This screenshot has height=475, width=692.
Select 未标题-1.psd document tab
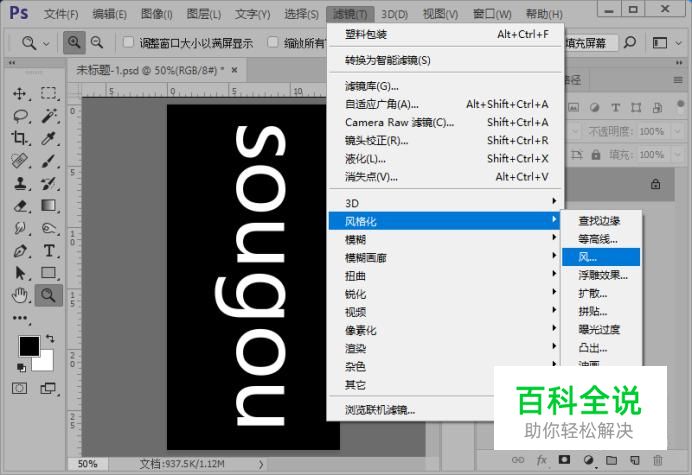150,70
